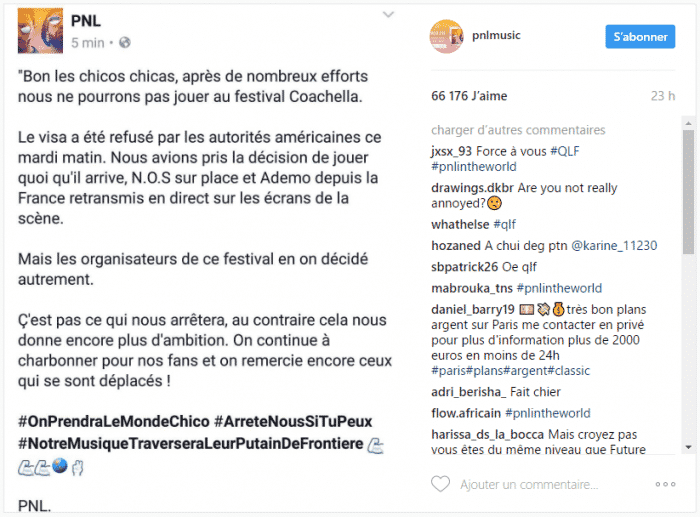Open the pnlmusic avatar picture

tap(446, 36)
